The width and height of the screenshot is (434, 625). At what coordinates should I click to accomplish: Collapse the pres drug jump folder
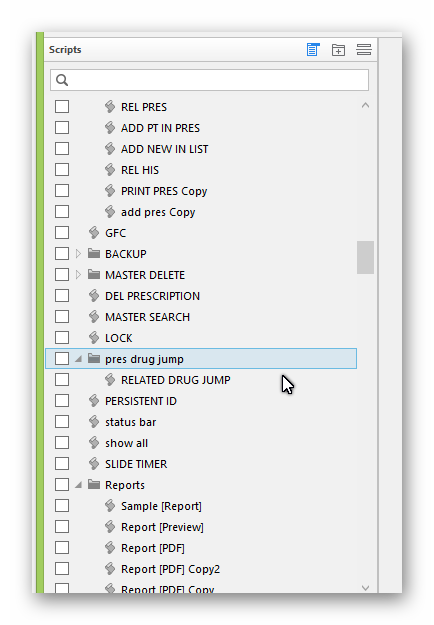click(78, 359)
